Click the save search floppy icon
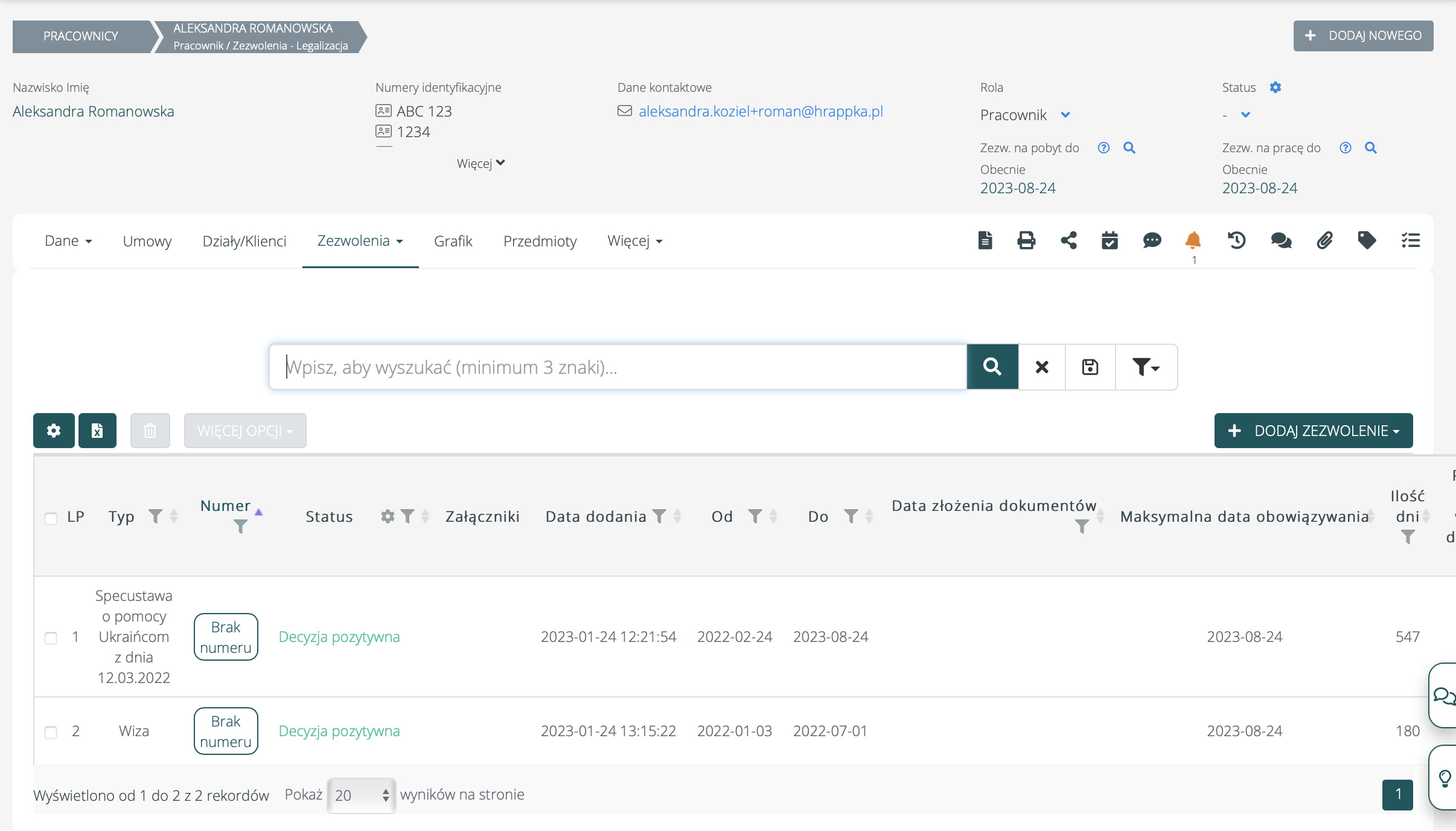Image resolution: width=1456 pixels, height=831 pixels. [1090, 367]
